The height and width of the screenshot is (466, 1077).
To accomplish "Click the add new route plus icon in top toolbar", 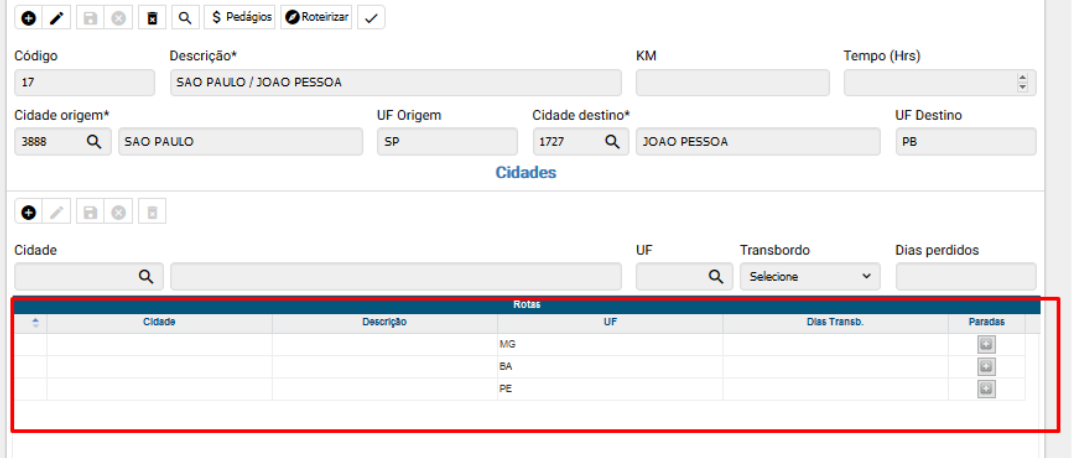I will pos(28,18).
